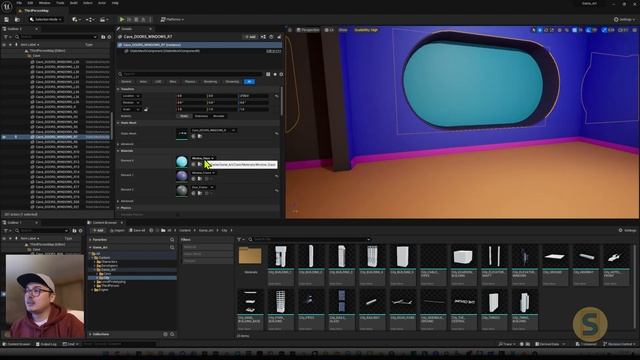The image size is (640, 360).
Task: Open the Tools menu
Action: pyautogui.click(x=60, y=3)
